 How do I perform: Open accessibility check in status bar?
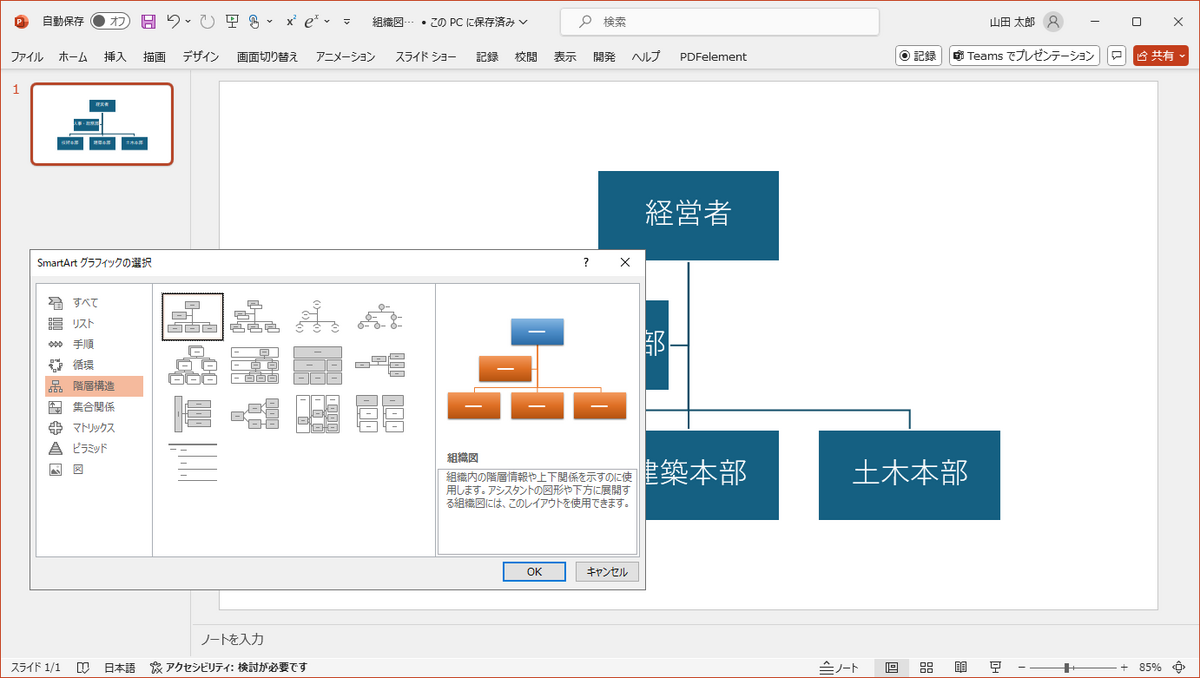click(x=228, y=667)
